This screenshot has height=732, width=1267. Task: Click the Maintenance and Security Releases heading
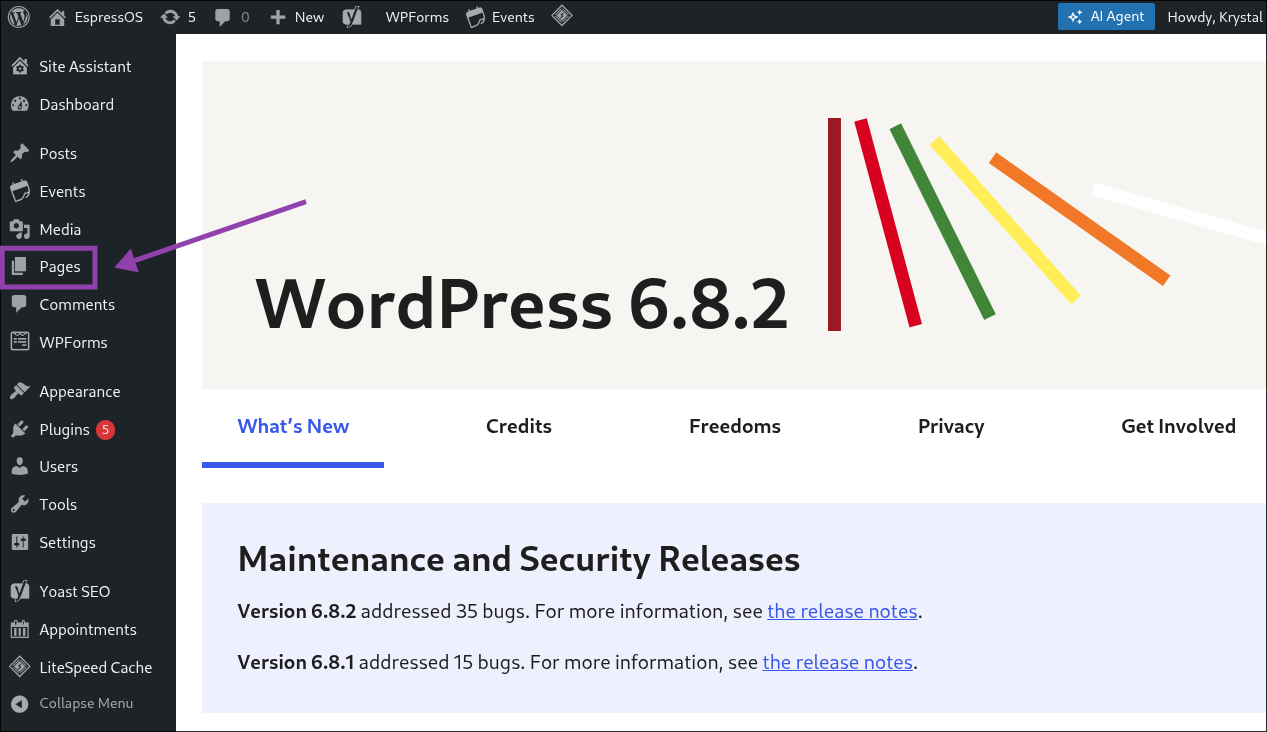click(519, 559)
